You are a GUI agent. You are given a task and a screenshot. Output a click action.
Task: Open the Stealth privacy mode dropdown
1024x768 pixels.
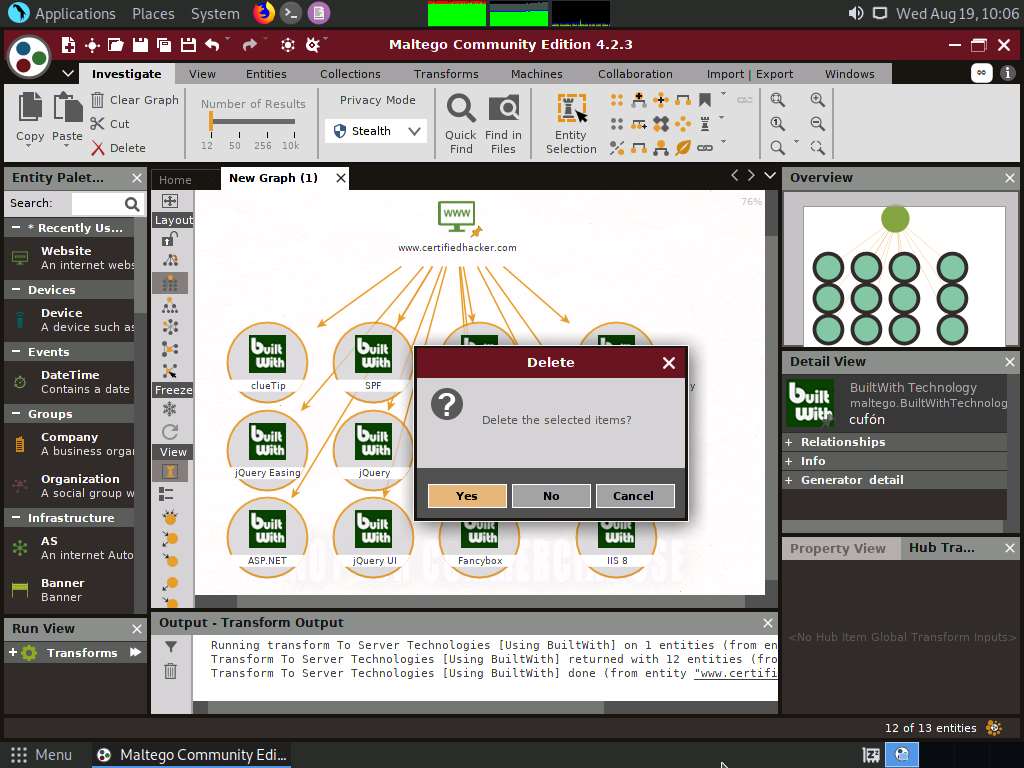[x=376, y=131]
